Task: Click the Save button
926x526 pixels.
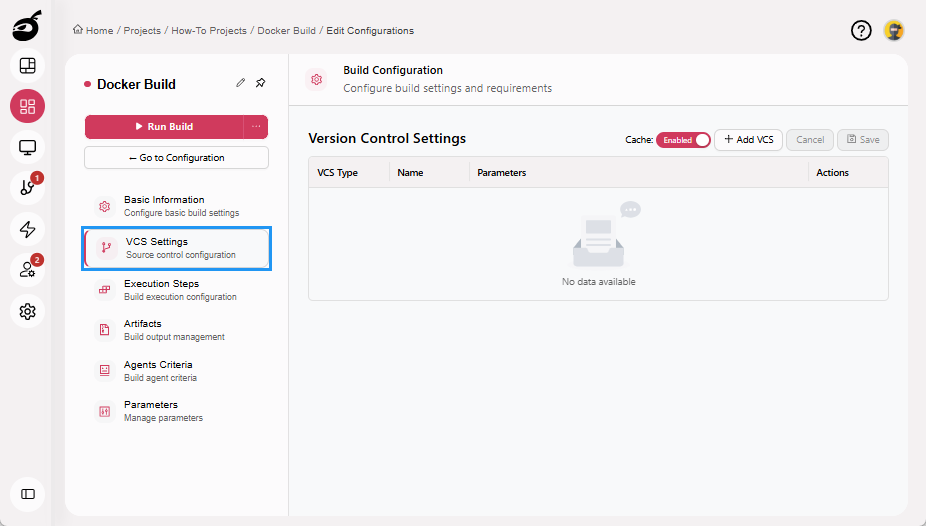Action: pos(863,140)
